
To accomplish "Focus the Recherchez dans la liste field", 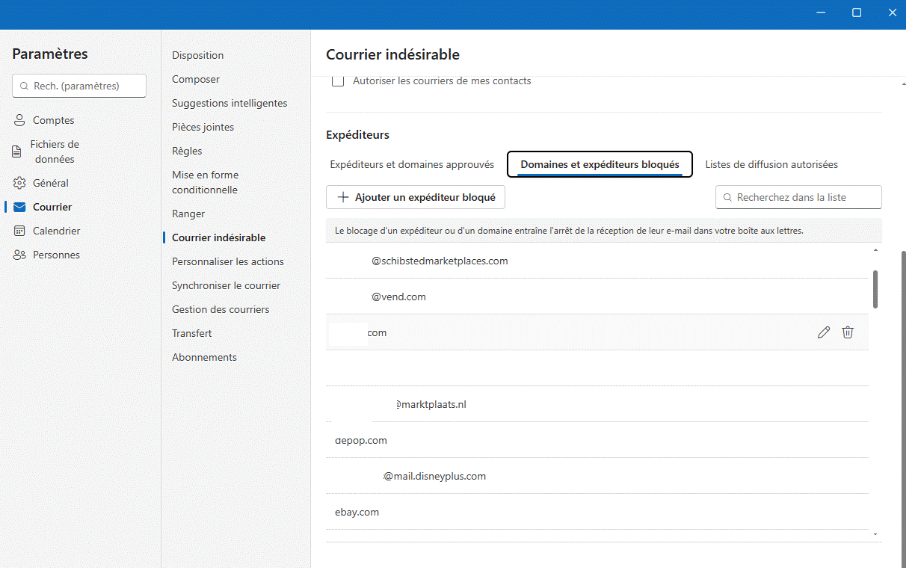I will tap(798, 197).
